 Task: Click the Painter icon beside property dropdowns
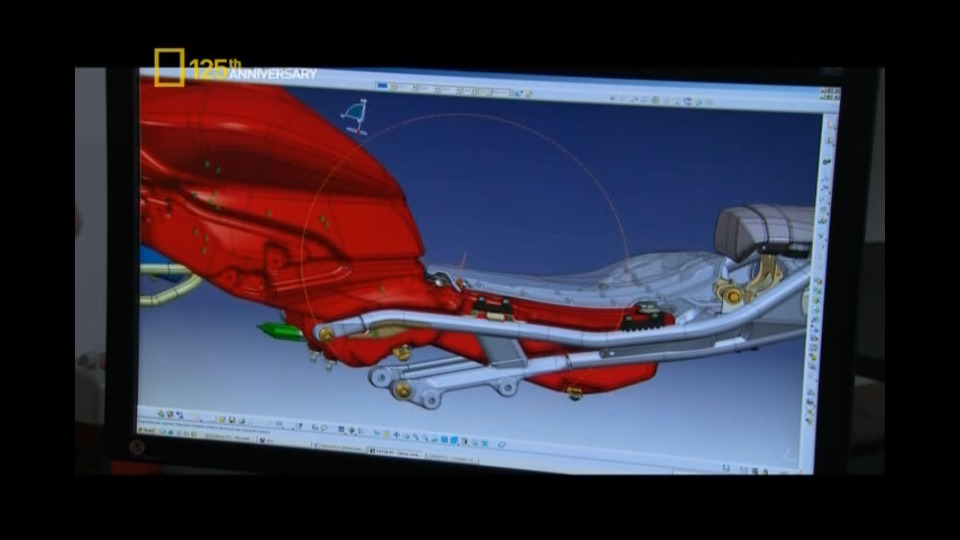click(x=519, y=93)
